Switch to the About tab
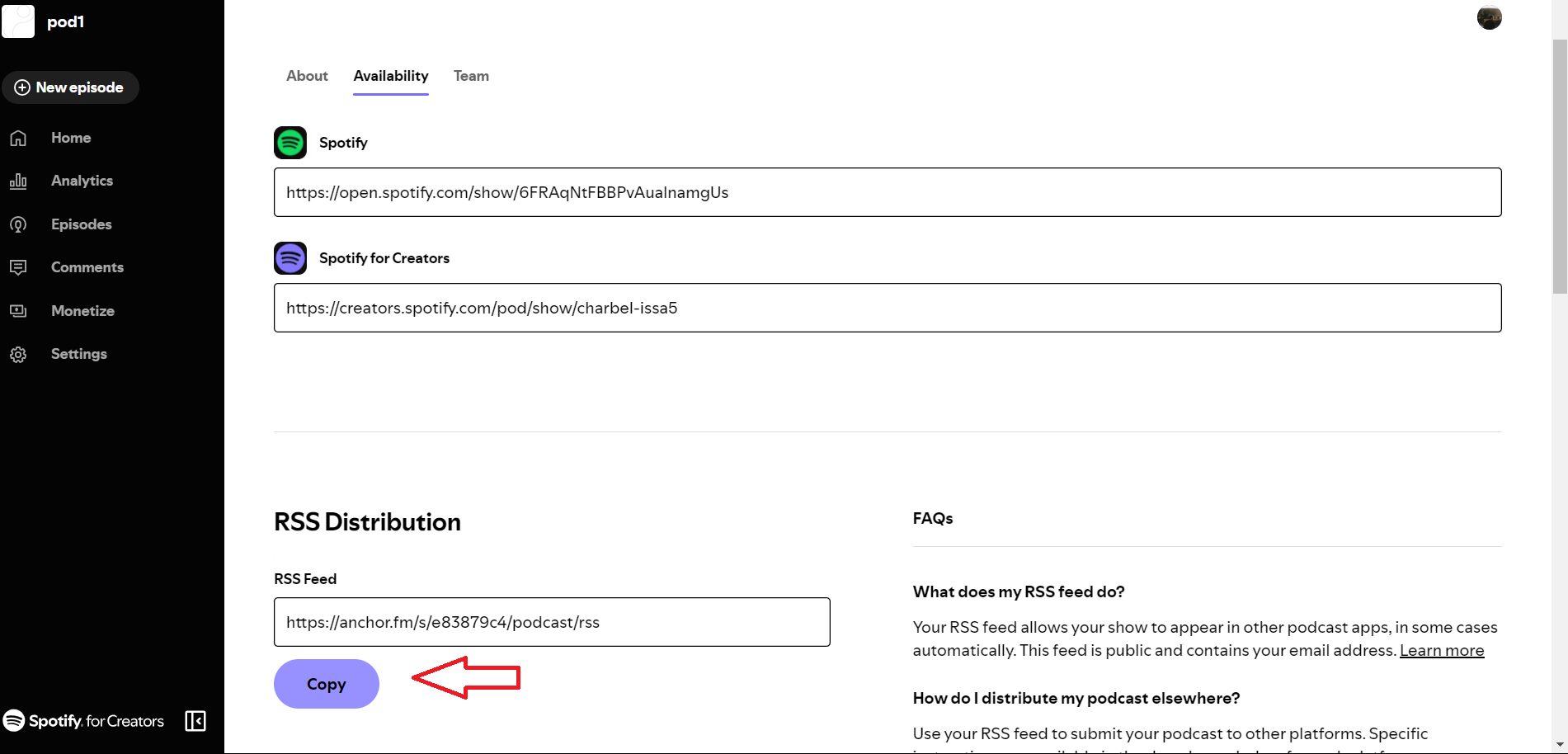Screen dimensions: 1568x754 click(307, 76)
